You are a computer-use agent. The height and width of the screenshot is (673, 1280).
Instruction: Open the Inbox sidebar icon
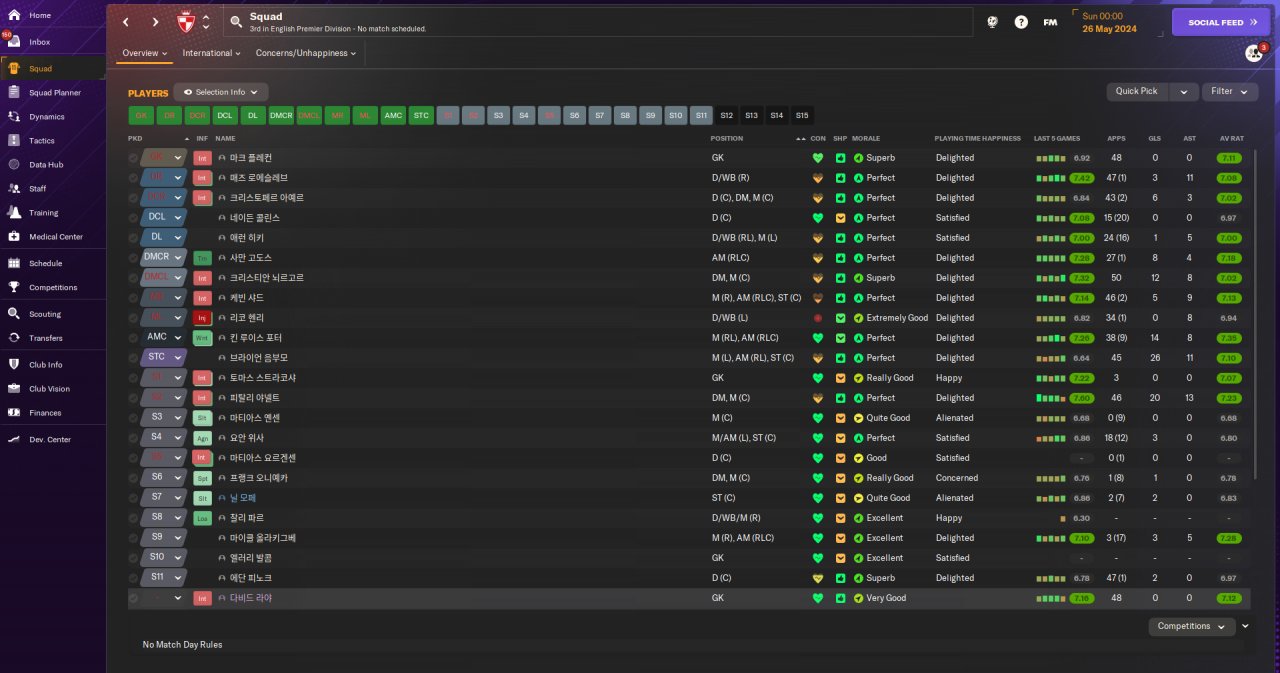(x=14, y=42)
